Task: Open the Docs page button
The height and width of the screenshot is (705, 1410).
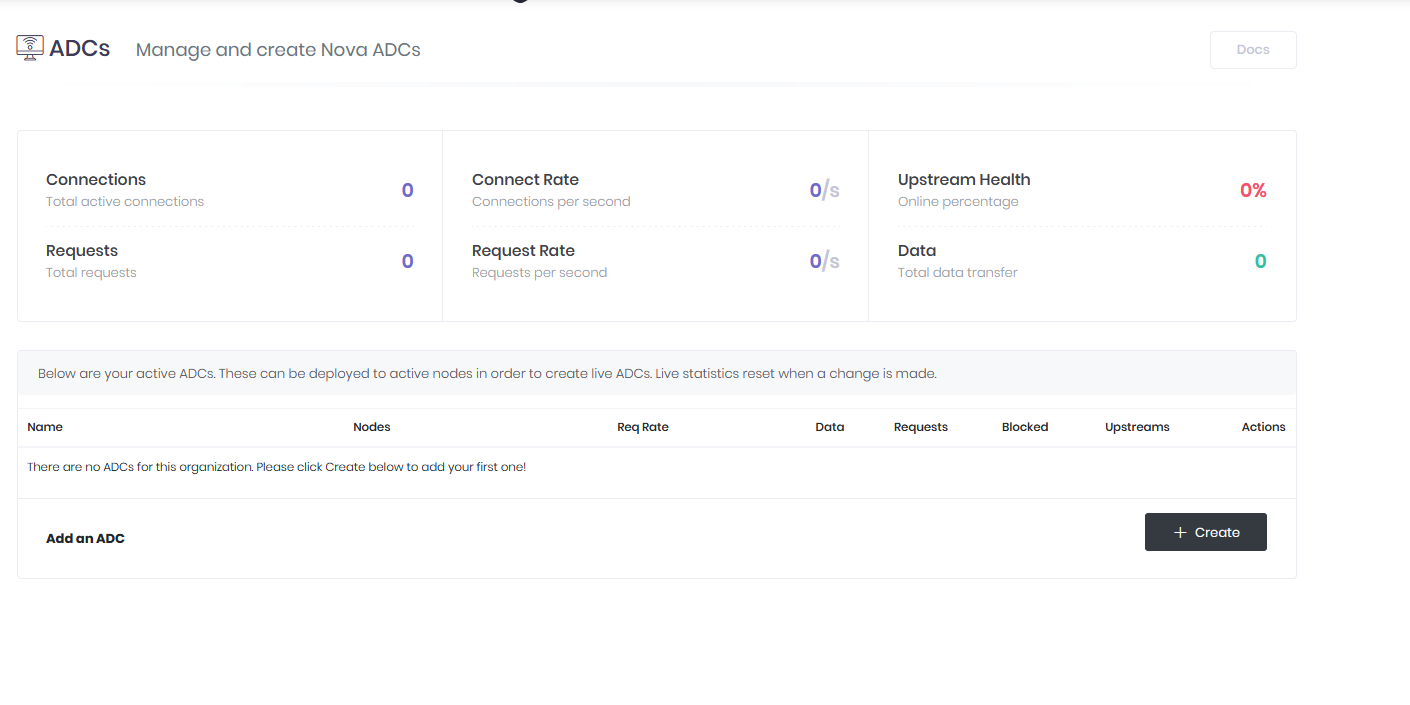Action: (1253, 50)
